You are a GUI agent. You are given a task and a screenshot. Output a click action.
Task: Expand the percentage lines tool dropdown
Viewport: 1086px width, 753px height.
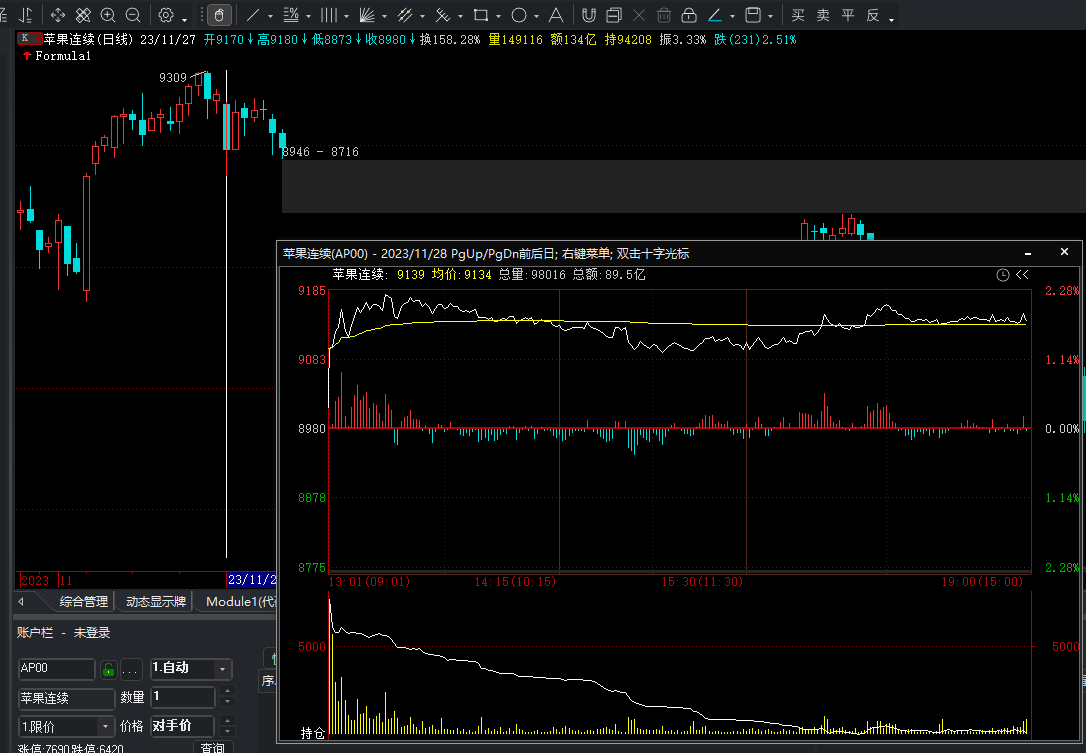pos(308,16)
